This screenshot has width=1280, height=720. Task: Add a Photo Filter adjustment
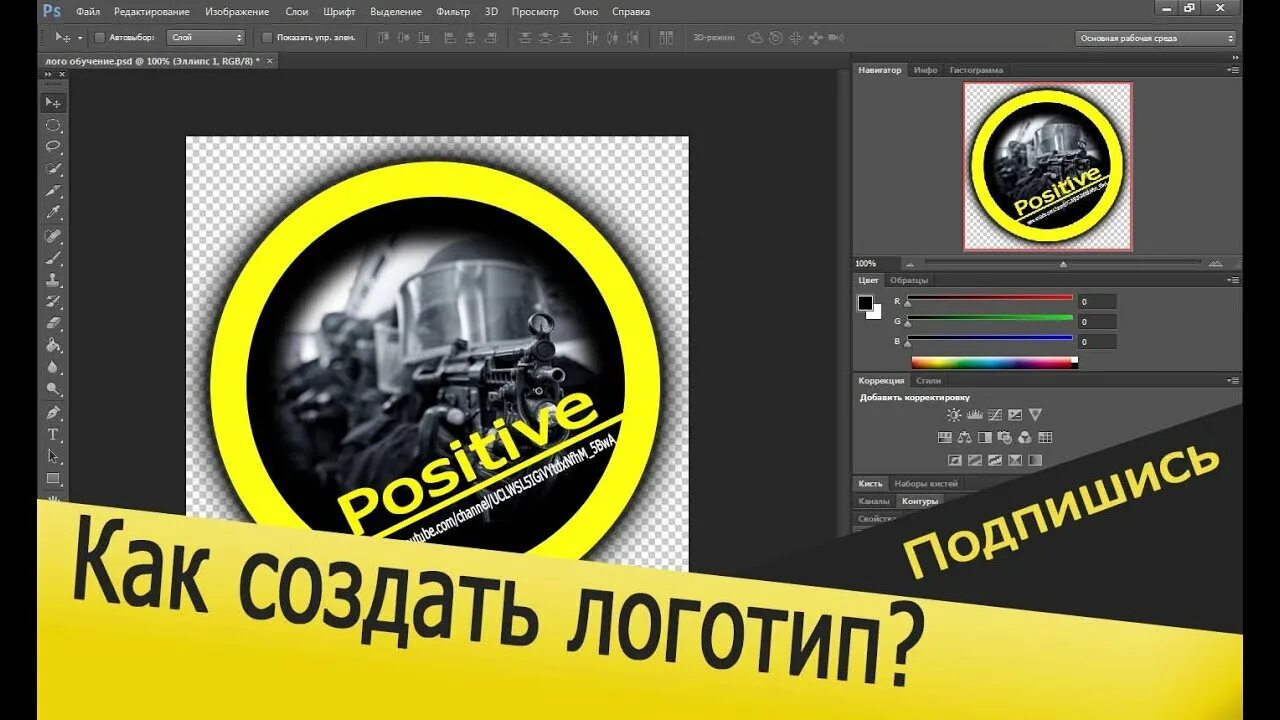click(x=1005, y=437)
